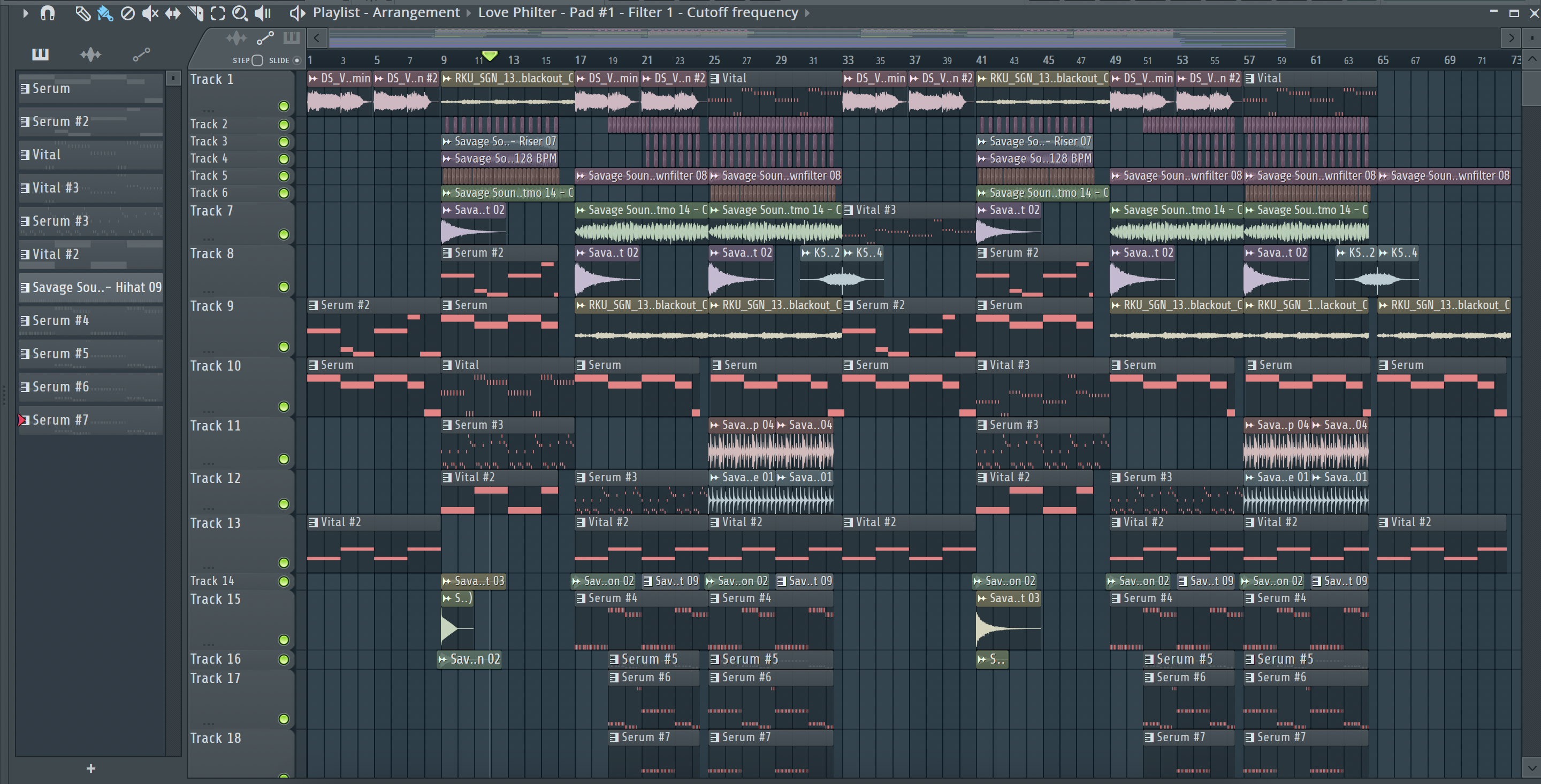Select the Vital #2 pattern in picker
The width and height of the screenshot is (1541, 784).
point(91,255)
